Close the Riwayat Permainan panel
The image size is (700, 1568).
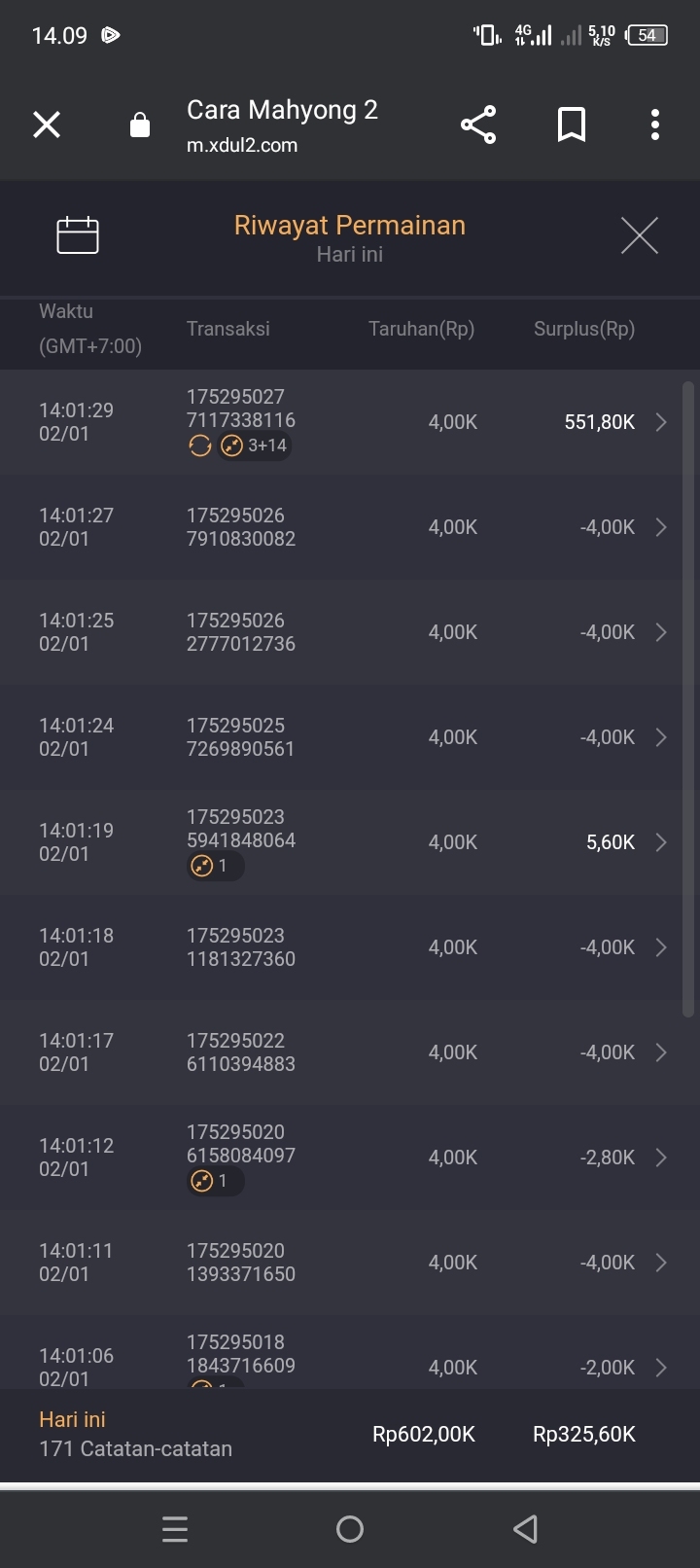[639, 235]
